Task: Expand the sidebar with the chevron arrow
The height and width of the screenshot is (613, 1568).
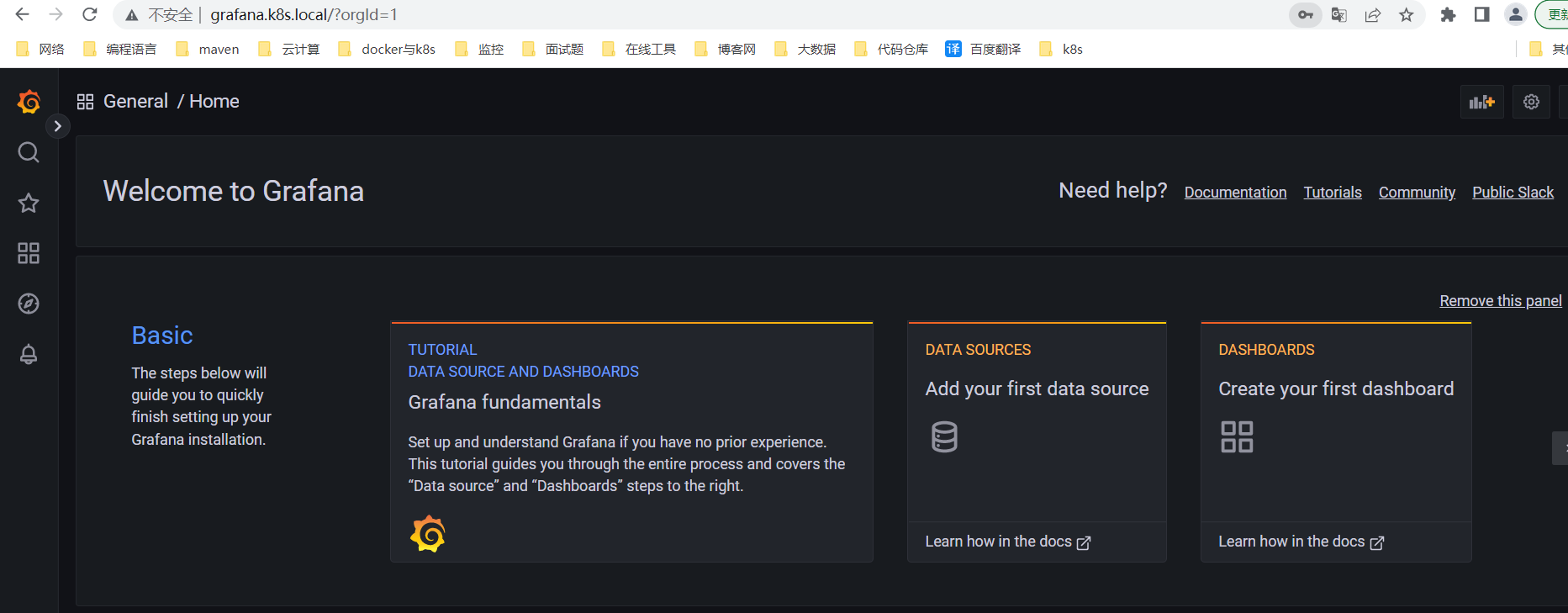Action: tap(57, 126)
